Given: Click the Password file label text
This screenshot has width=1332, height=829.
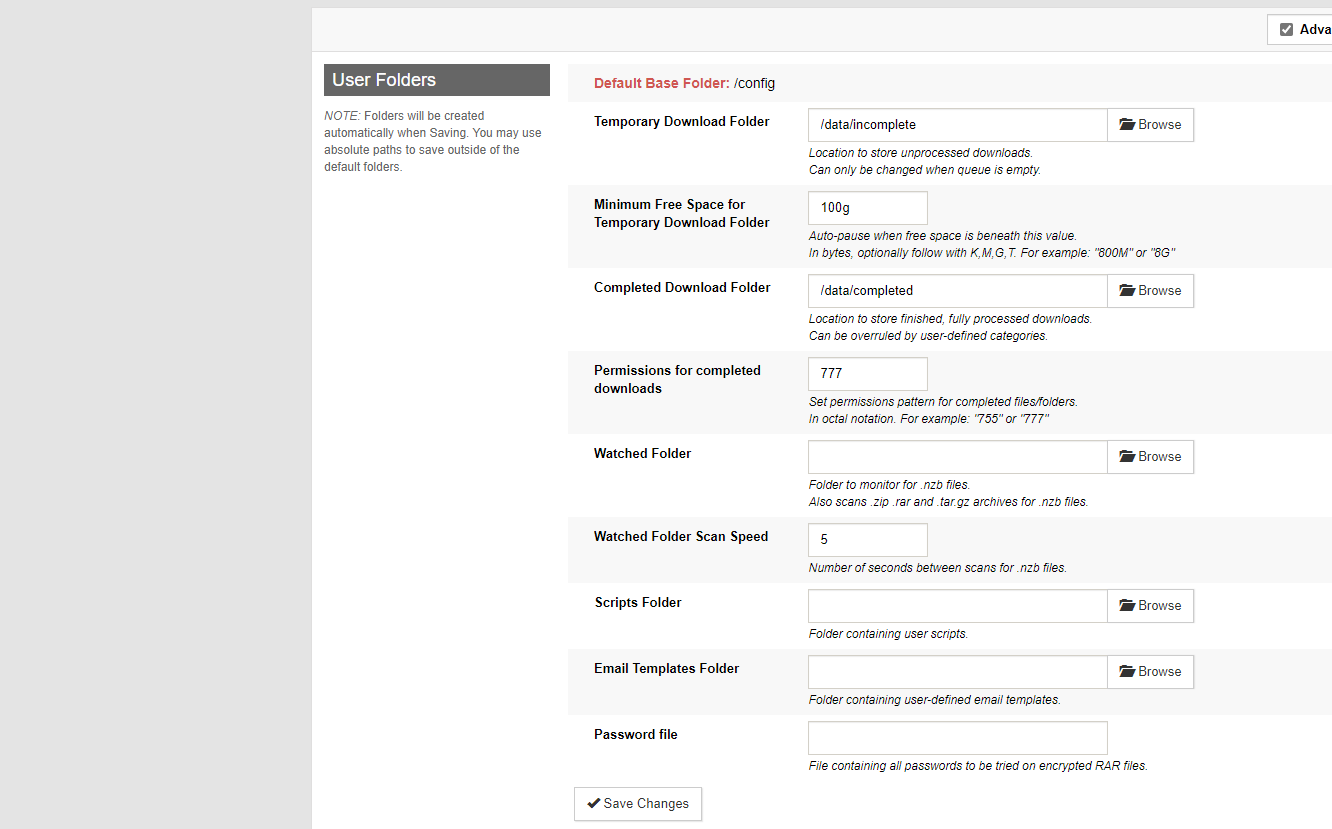Looking at the screenshot, I should tap(635, 734).
